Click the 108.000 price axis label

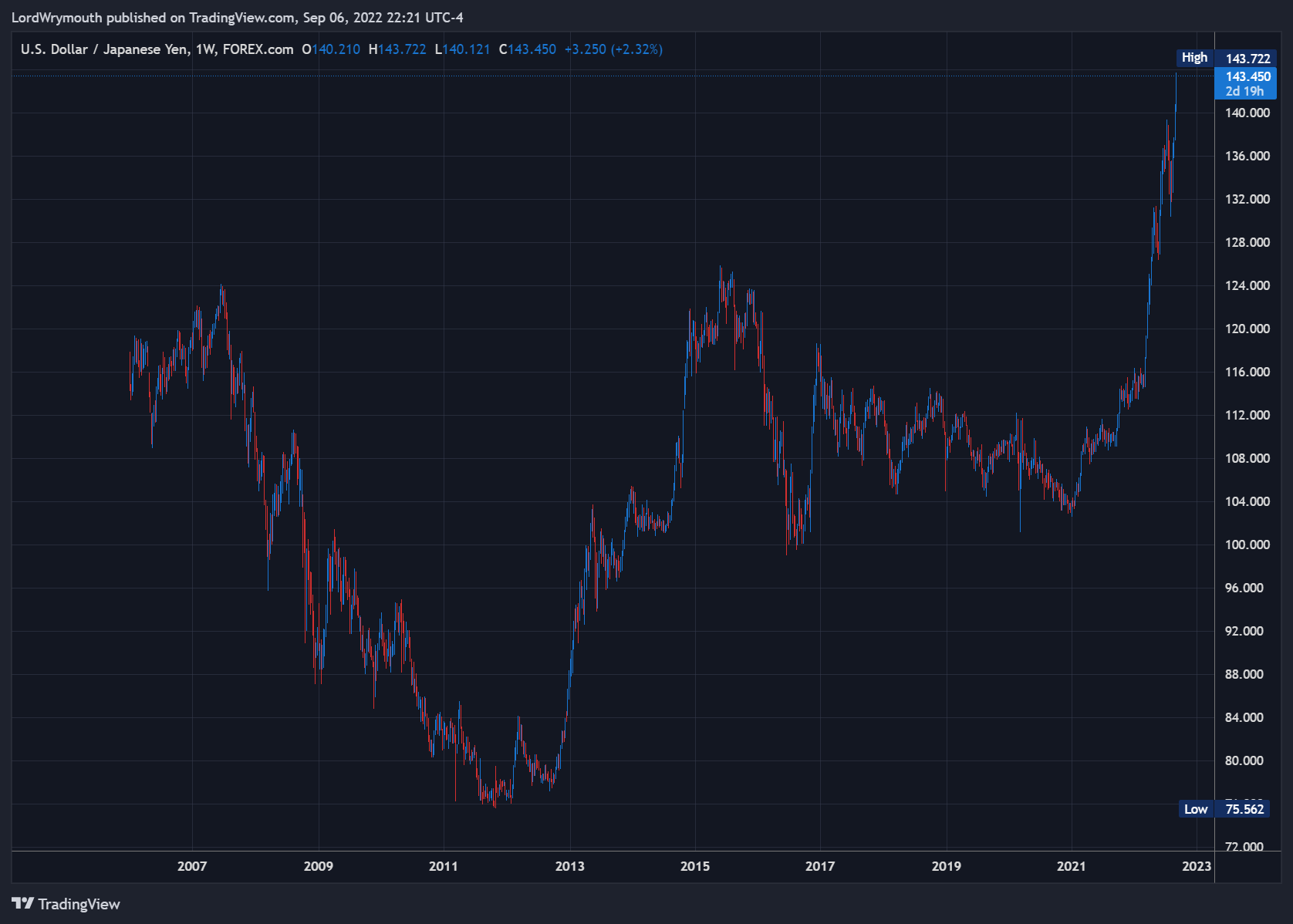click(x=1247, y=458)
